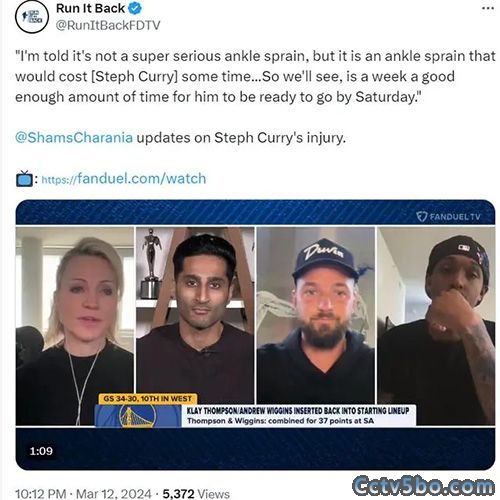500x500 pixels.
Task: Click the FanDuel TV logo watermark
Action: [449, 217]
